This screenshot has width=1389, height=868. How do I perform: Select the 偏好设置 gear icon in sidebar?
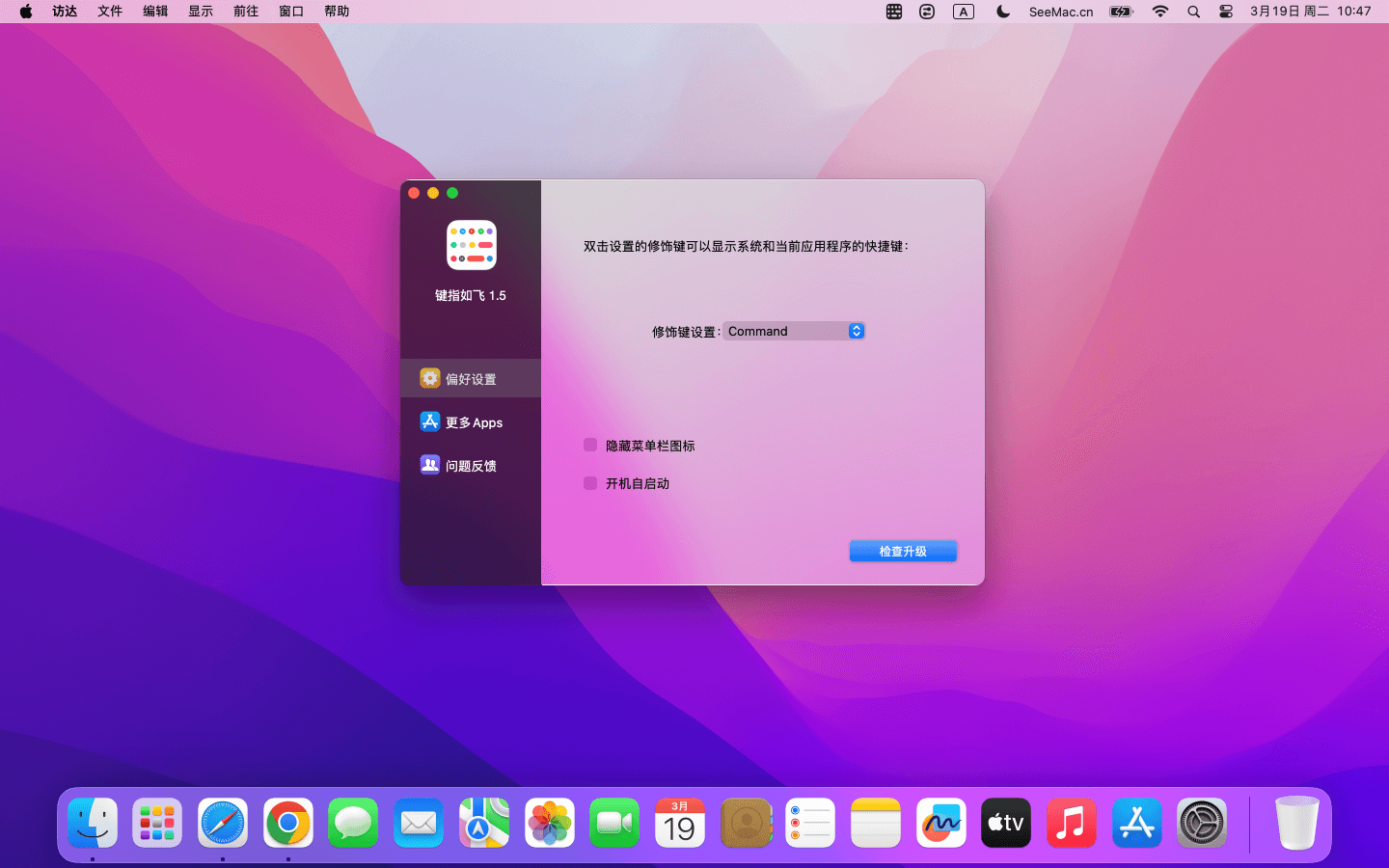pos(430,378)
